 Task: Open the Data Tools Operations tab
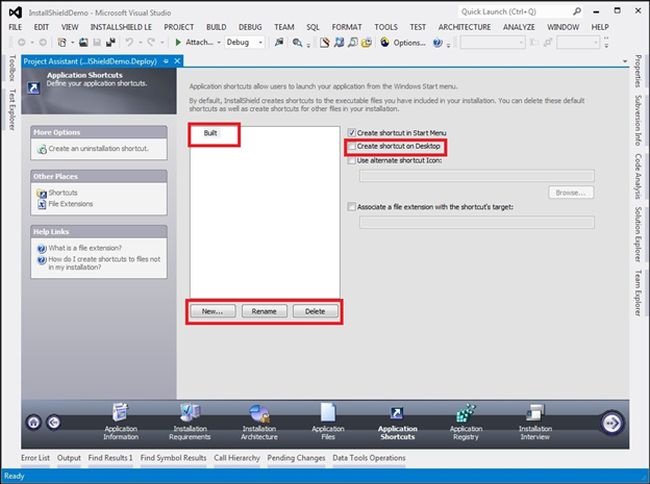click(x=369, y=458)
